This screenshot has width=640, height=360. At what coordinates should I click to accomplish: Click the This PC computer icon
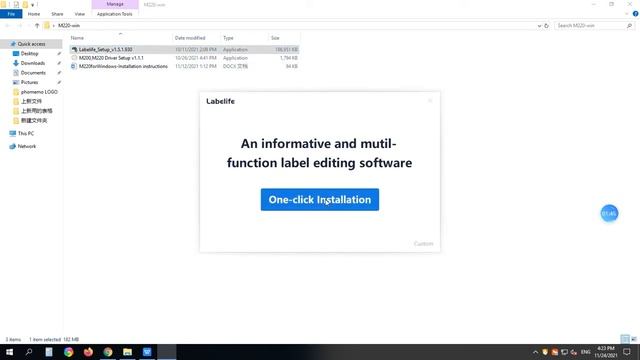point(13,133)
